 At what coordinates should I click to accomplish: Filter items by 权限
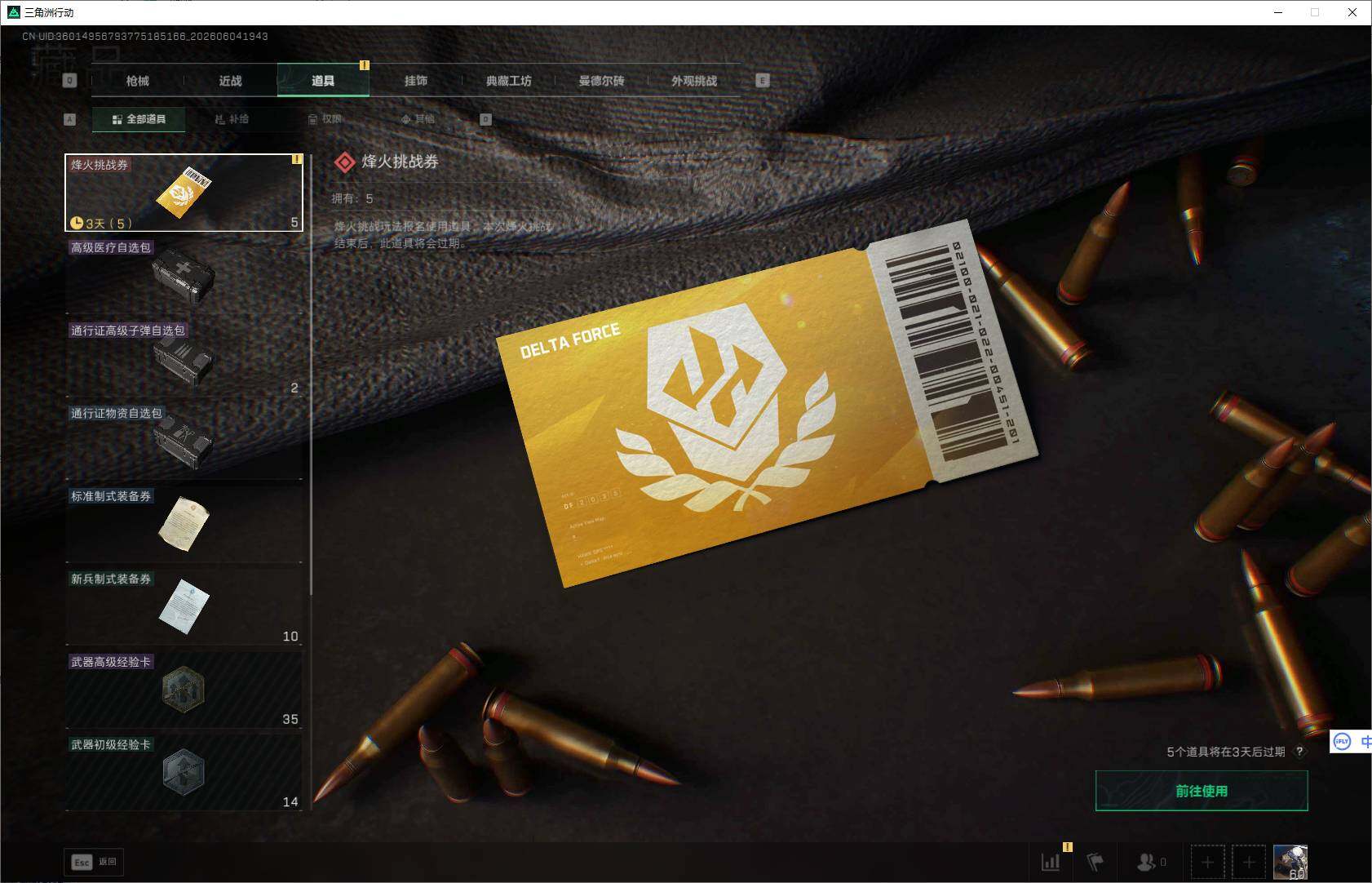325,119
